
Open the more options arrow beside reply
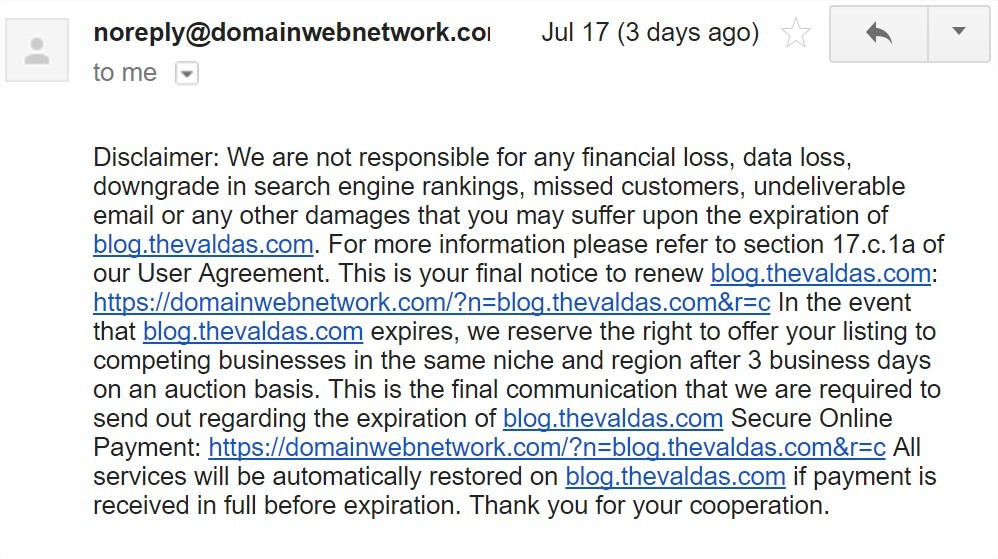tap(959, 33)
